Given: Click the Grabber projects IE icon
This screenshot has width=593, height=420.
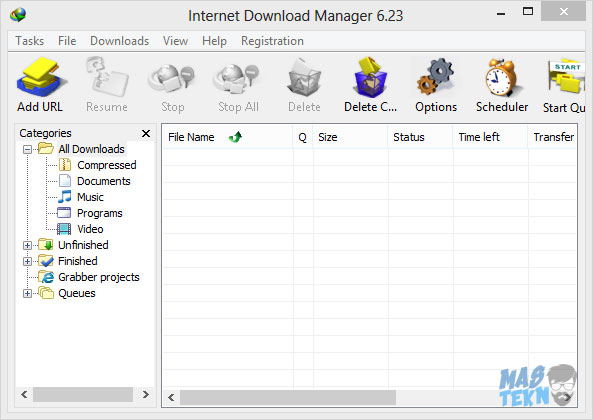Looking at the screenshot, I should (46, 277).
